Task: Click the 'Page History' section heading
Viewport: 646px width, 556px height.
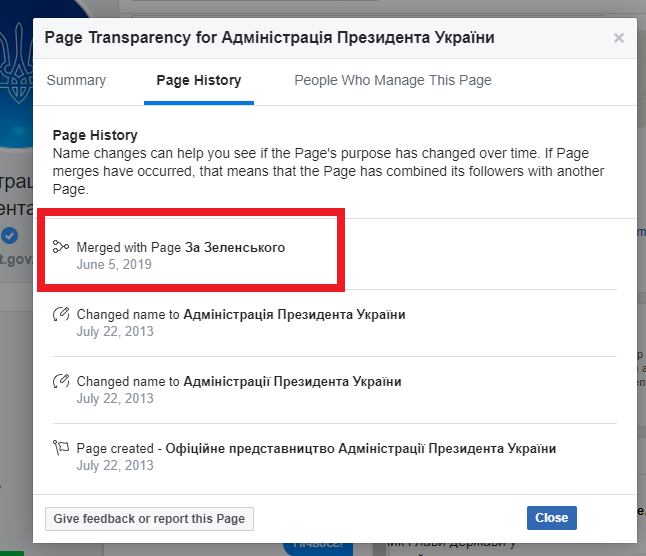Action: (95, 135)
